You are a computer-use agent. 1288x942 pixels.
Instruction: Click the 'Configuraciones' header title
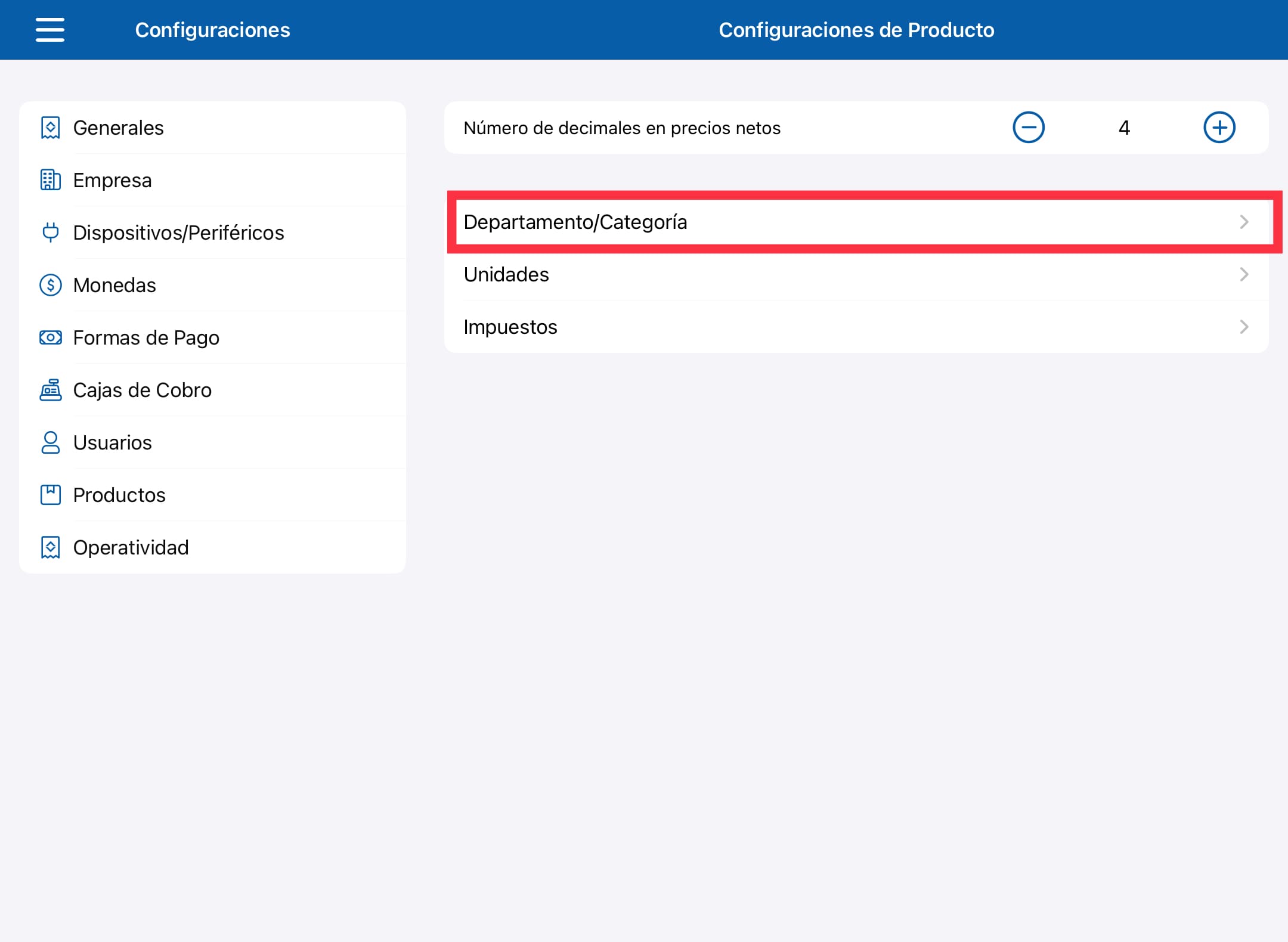point(213,30)
